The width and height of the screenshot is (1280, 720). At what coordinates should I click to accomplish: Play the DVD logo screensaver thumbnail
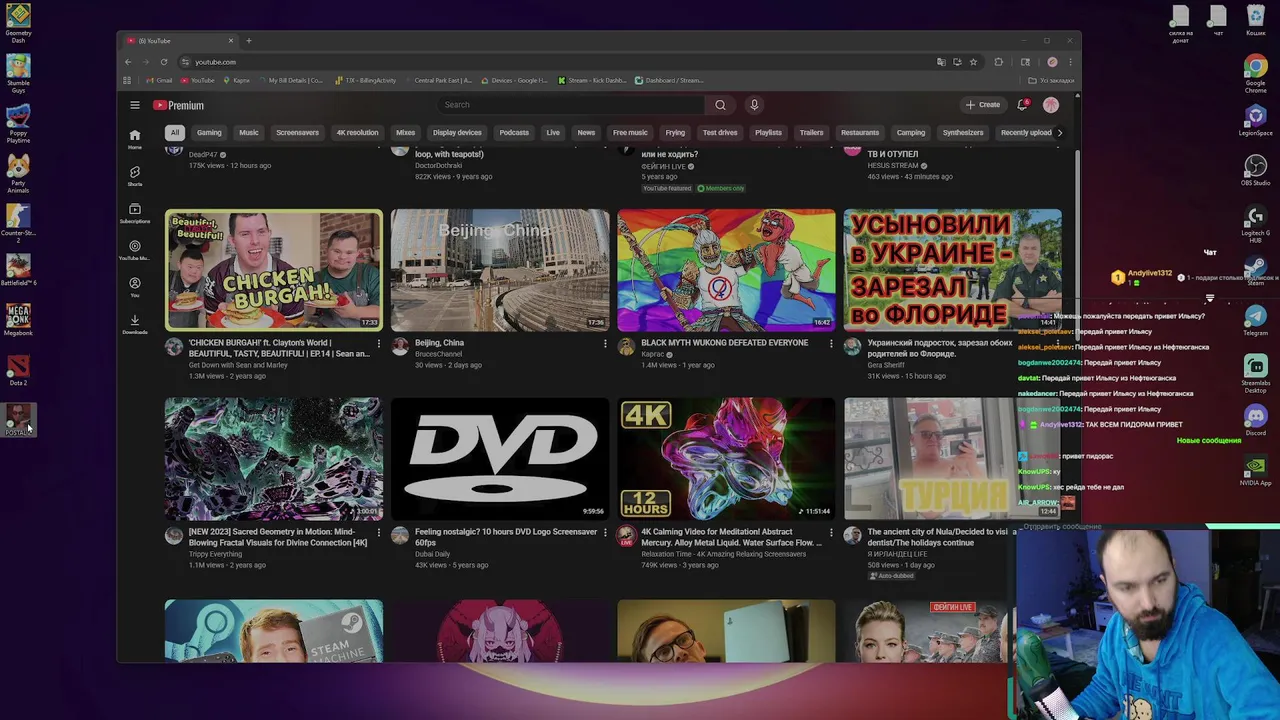500,459
